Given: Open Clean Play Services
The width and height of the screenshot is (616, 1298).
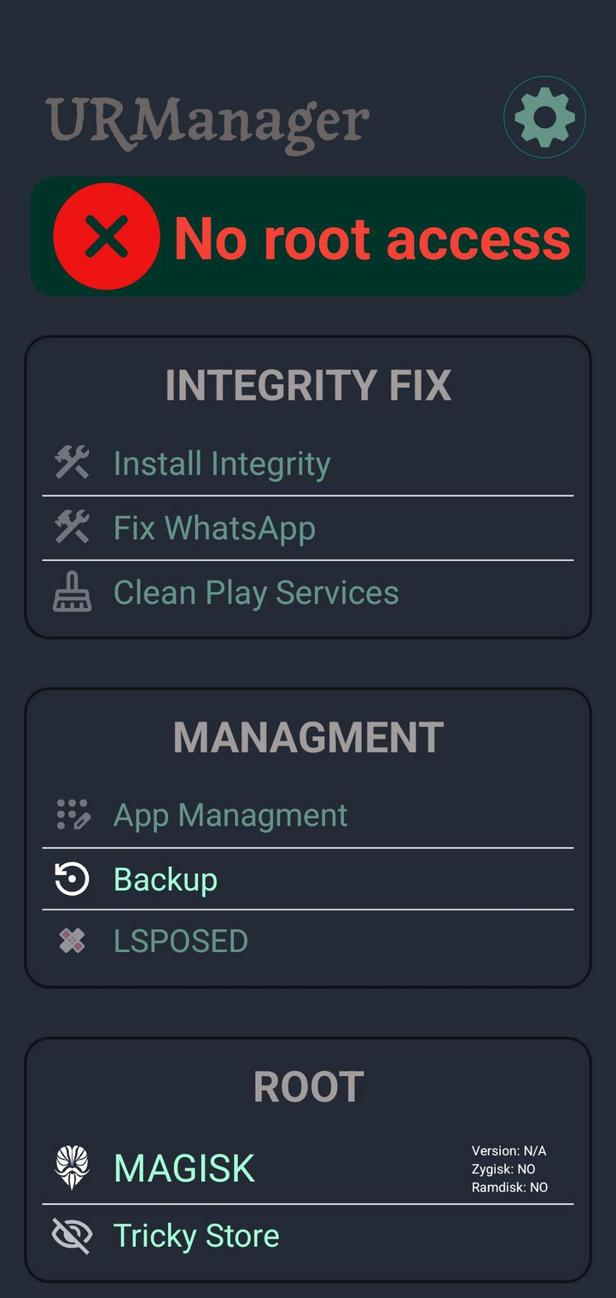Looking at the screenshot, I should point(256,592).
